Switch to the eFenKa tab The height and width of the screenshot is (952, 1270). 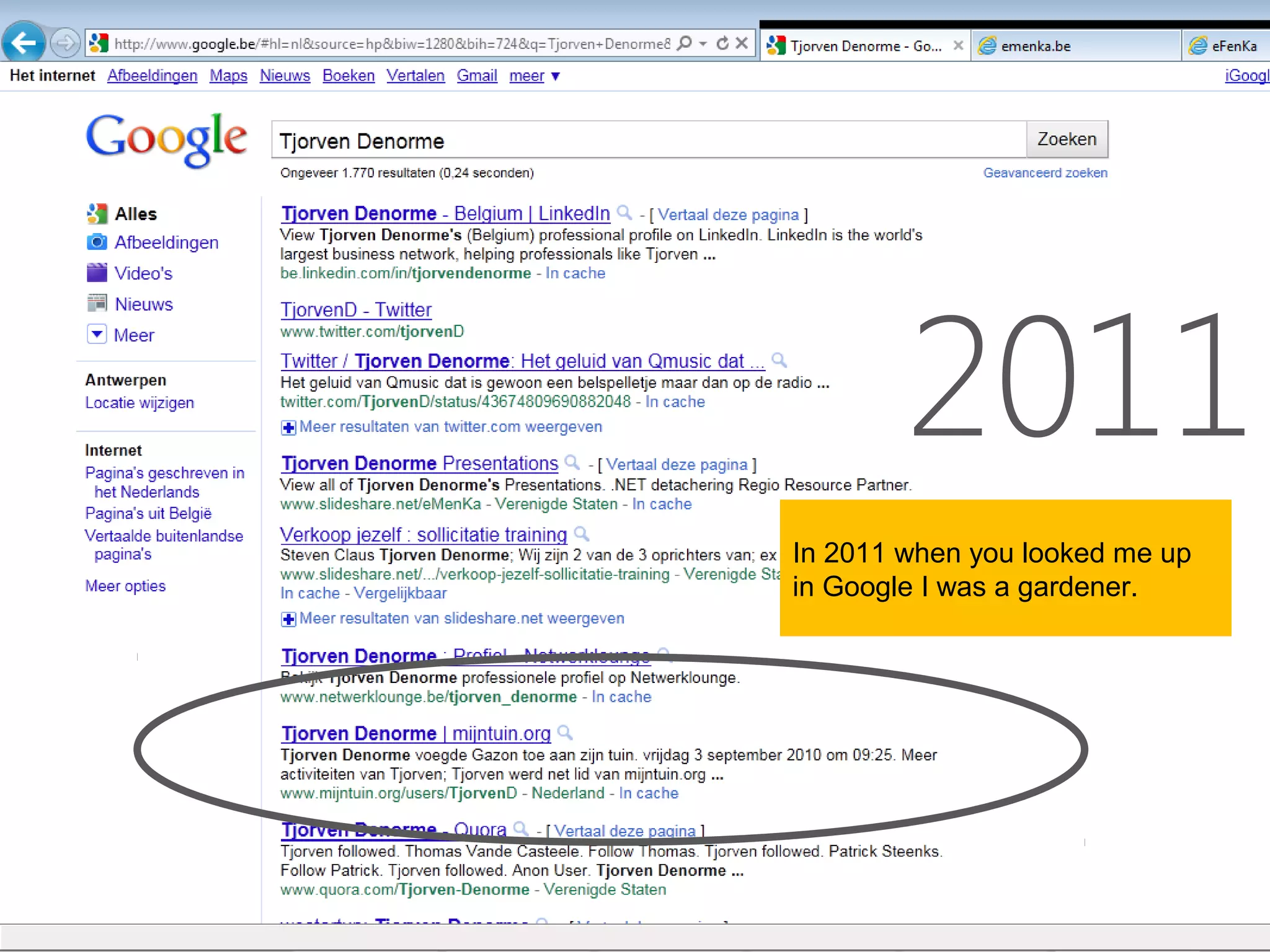(1225, 46)
